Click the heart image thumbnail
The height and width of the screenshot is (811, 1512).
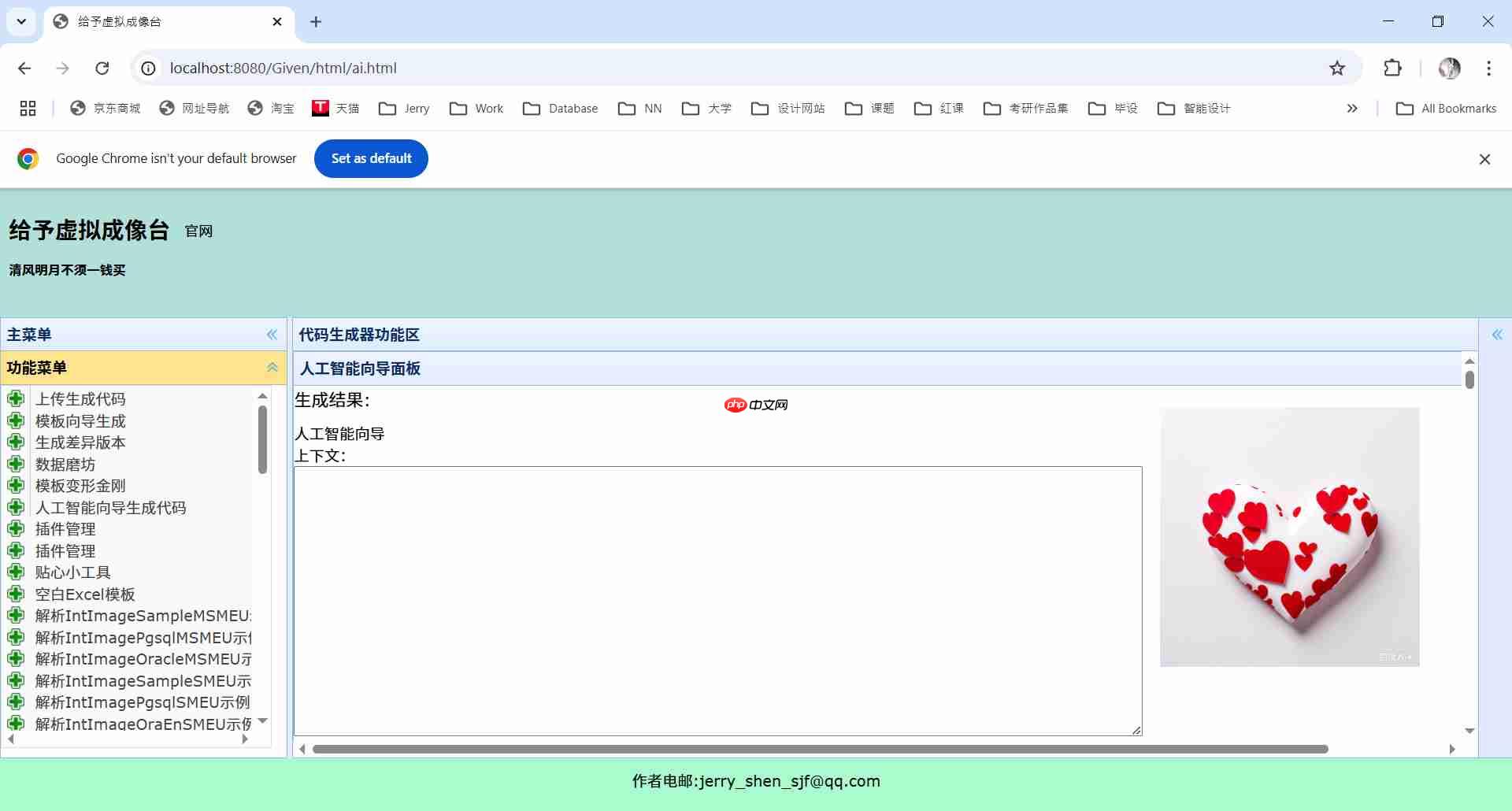1289,536
